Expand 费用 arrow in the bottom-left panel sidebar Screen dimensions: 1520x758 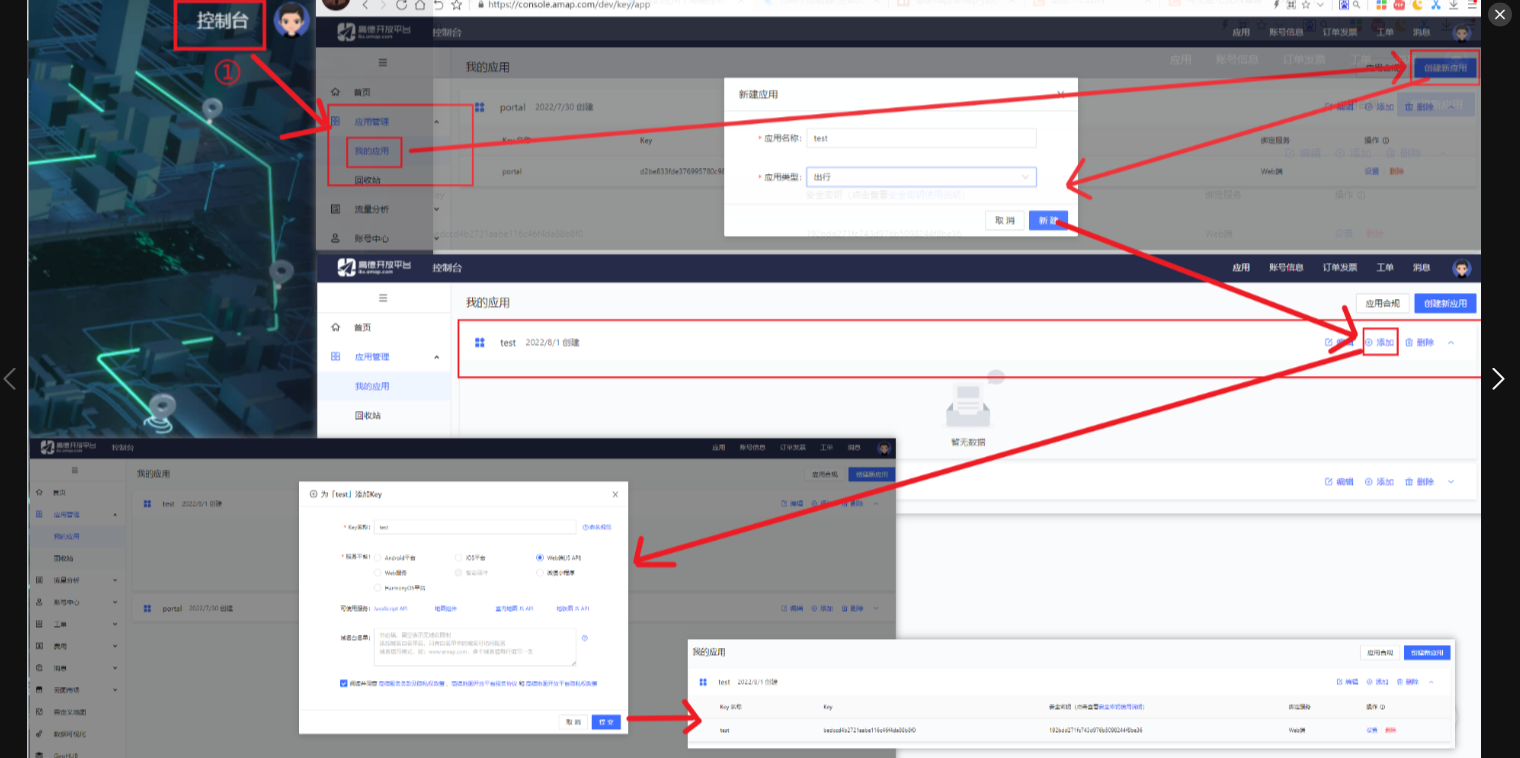115,646
